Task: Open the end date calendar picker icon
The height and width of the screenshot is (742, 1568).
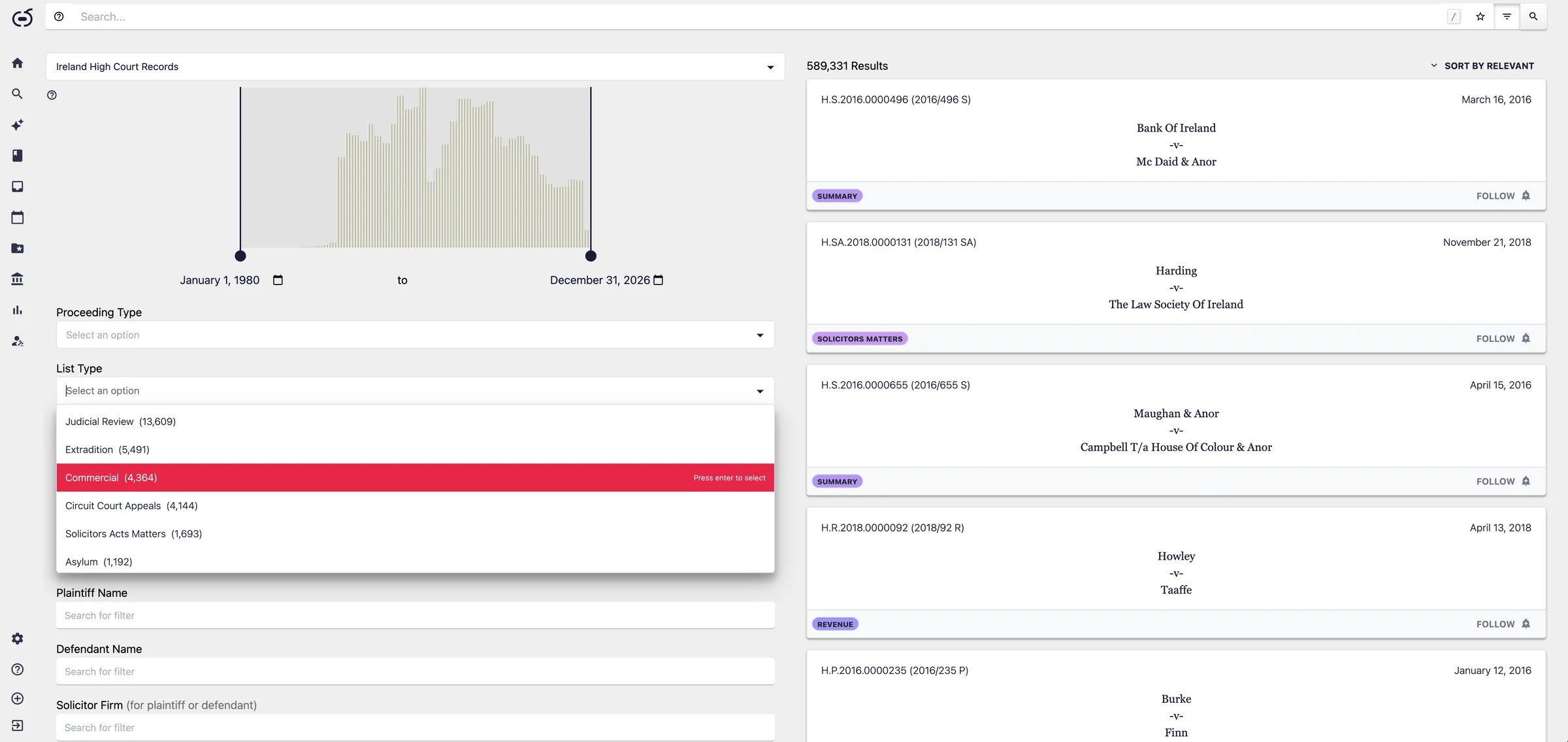Action: [659, 280]
